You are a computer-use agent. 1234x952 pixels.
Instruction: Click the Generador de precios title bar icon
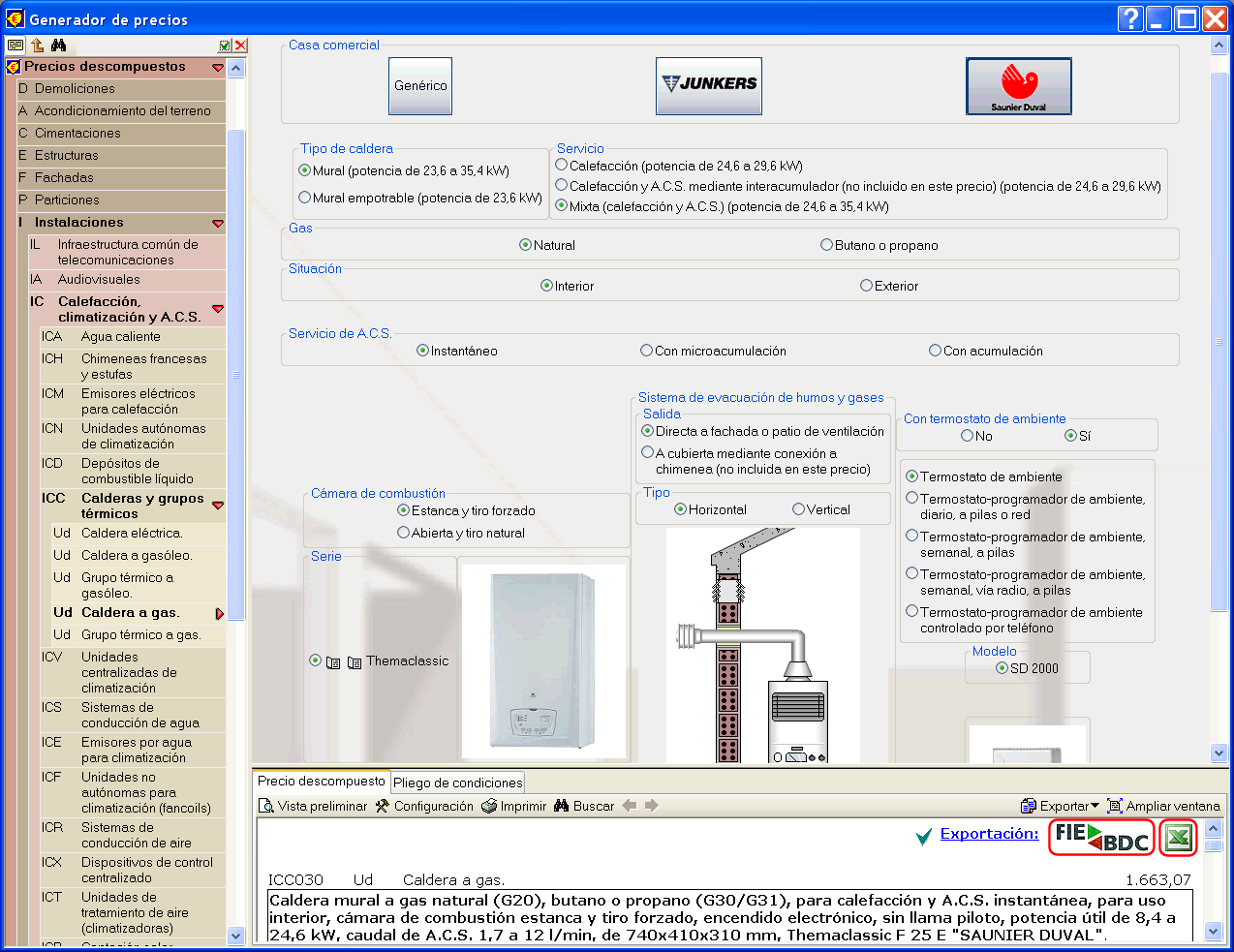tap(15, 18)
